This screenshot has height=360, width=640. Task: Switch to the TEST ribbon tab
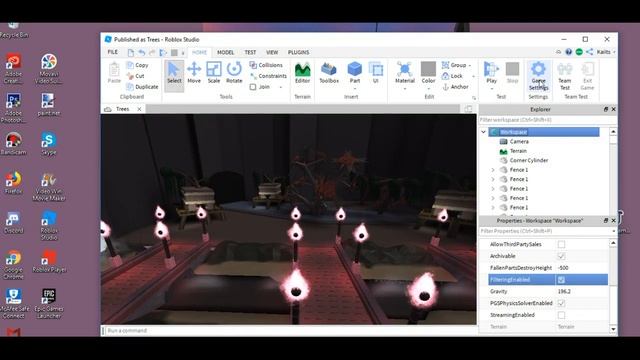(250, 52)
